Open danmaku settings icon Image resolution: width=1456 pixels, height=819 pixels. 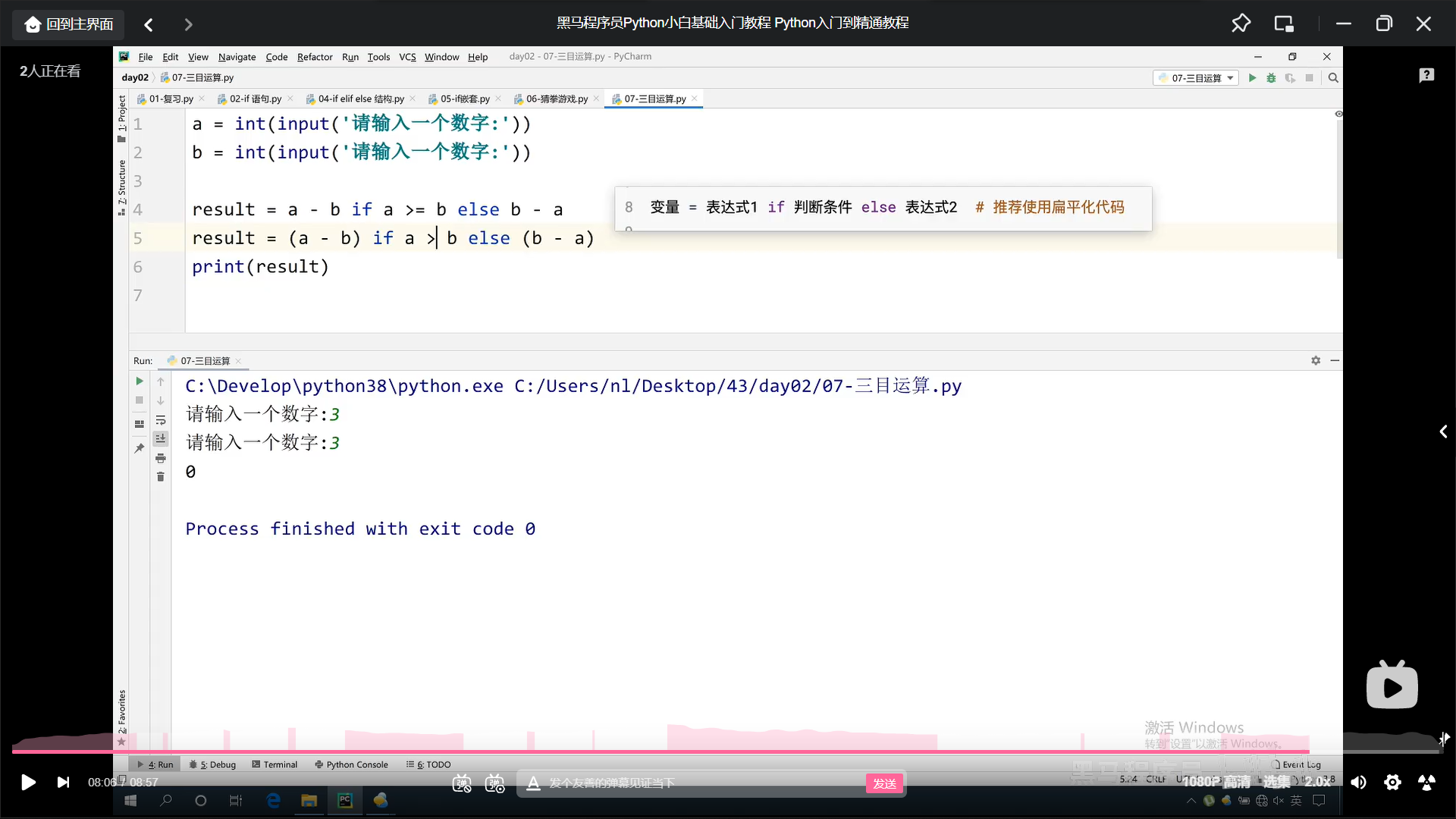495,783
